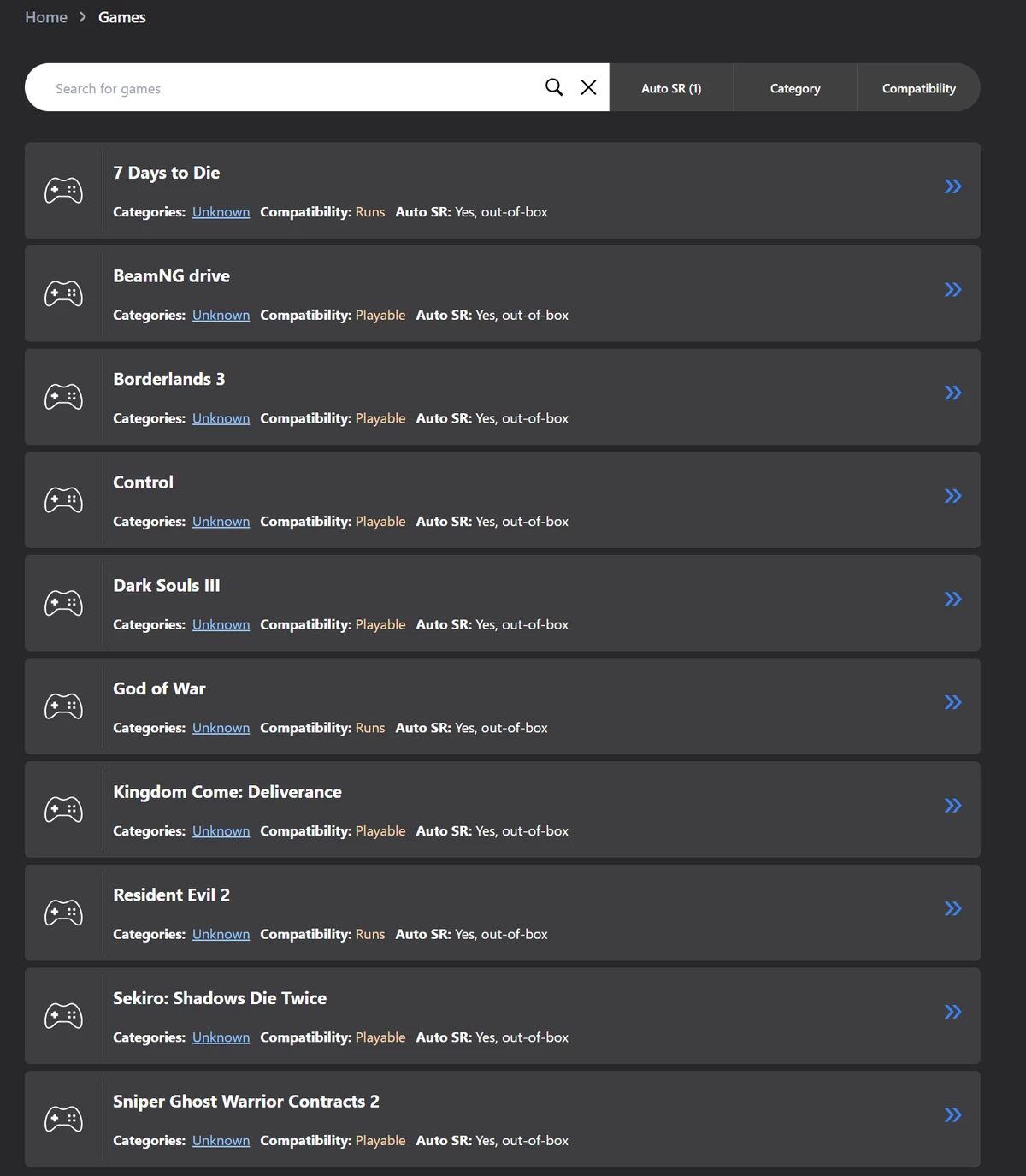Viewport: 1026px width, 1176px height.
Task: Open Borderlands 3 using its double-chevron arrow
Action: (x=952, y=393)
